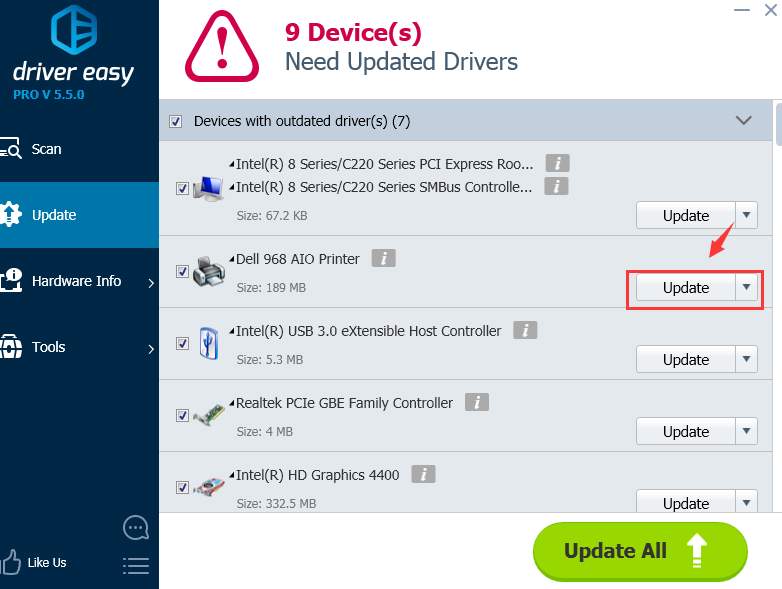Click the Tools toolbox icon
The width and height of the screenshot is (782, 589).
click(11, 346)
